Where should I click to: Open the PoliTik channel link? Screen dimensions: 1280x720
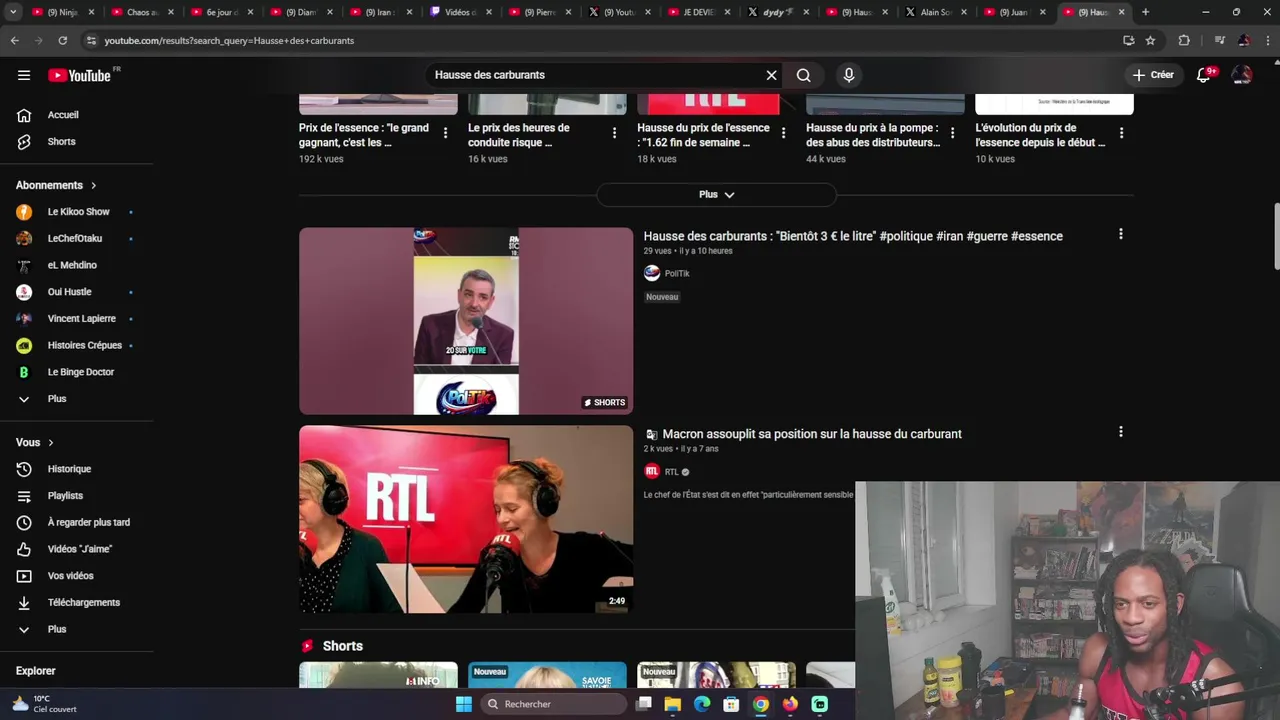(677, 273)
